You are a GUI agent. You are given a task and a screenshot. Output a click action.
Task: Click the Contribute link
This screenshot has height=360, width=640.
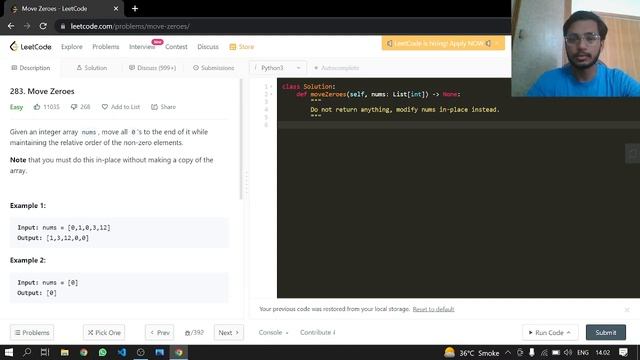click(x=318, y=333)
